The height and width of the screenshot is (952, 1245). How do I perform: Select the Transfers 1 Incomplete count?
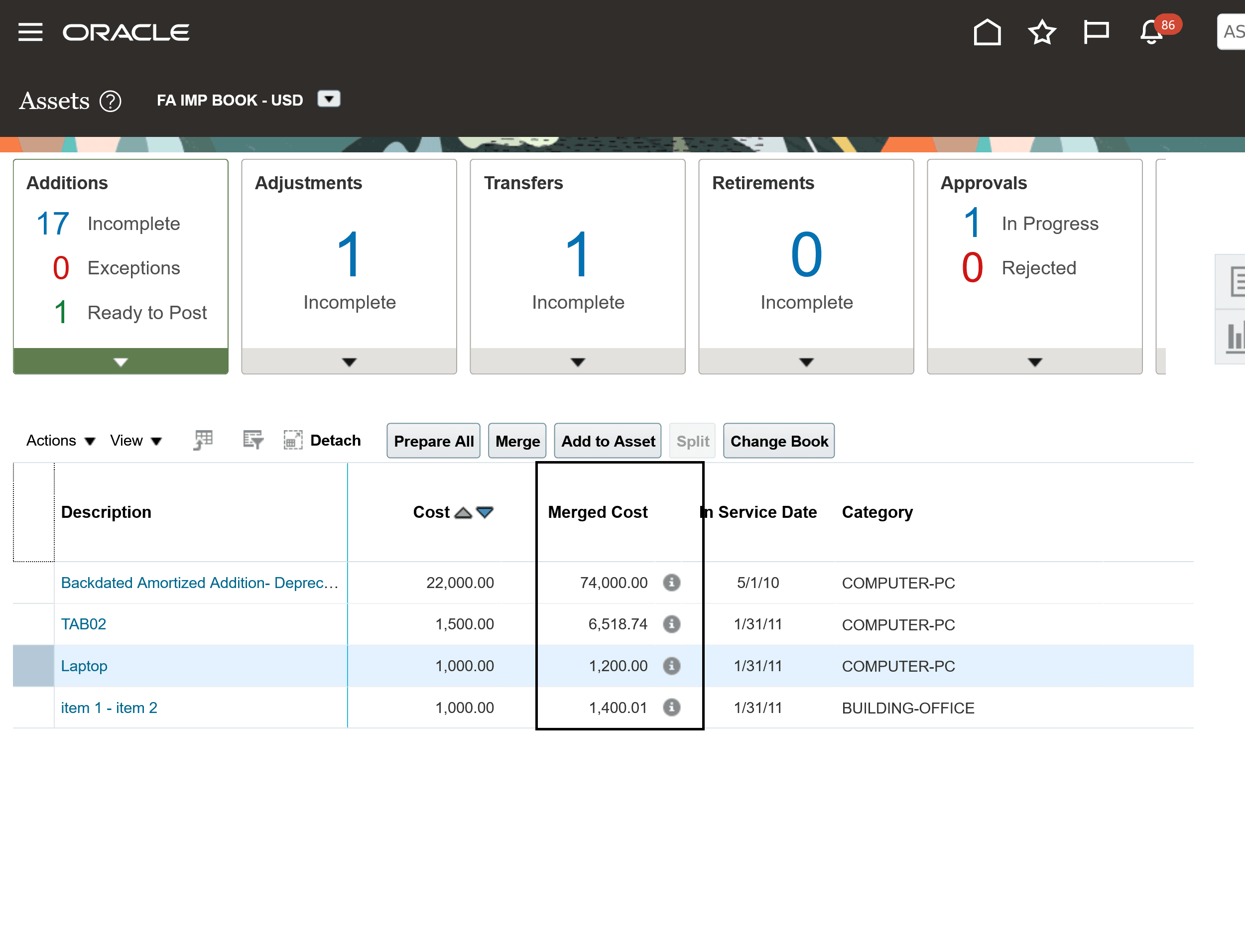(578, 254)
